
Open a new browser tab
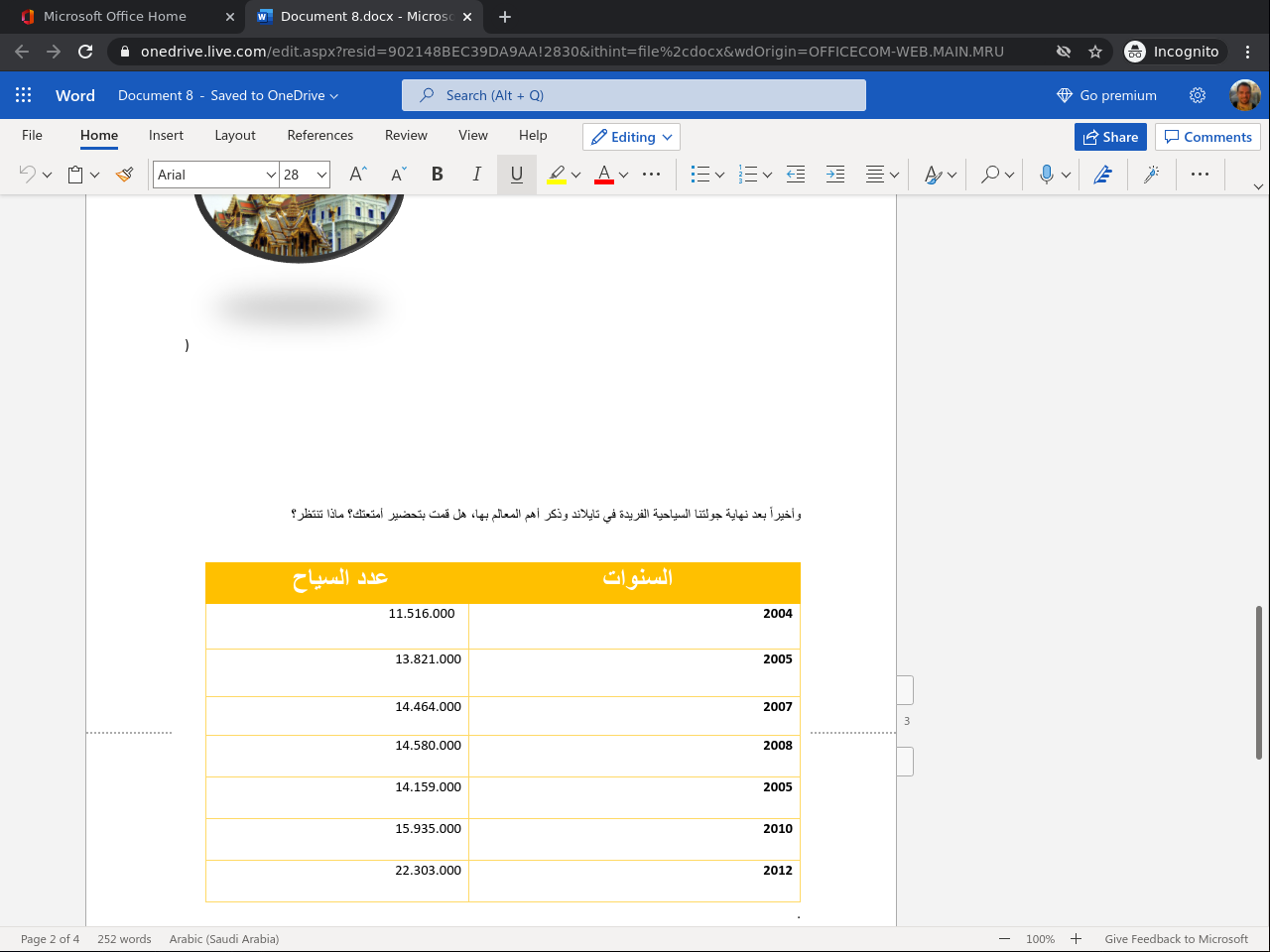tap(505, 17)
